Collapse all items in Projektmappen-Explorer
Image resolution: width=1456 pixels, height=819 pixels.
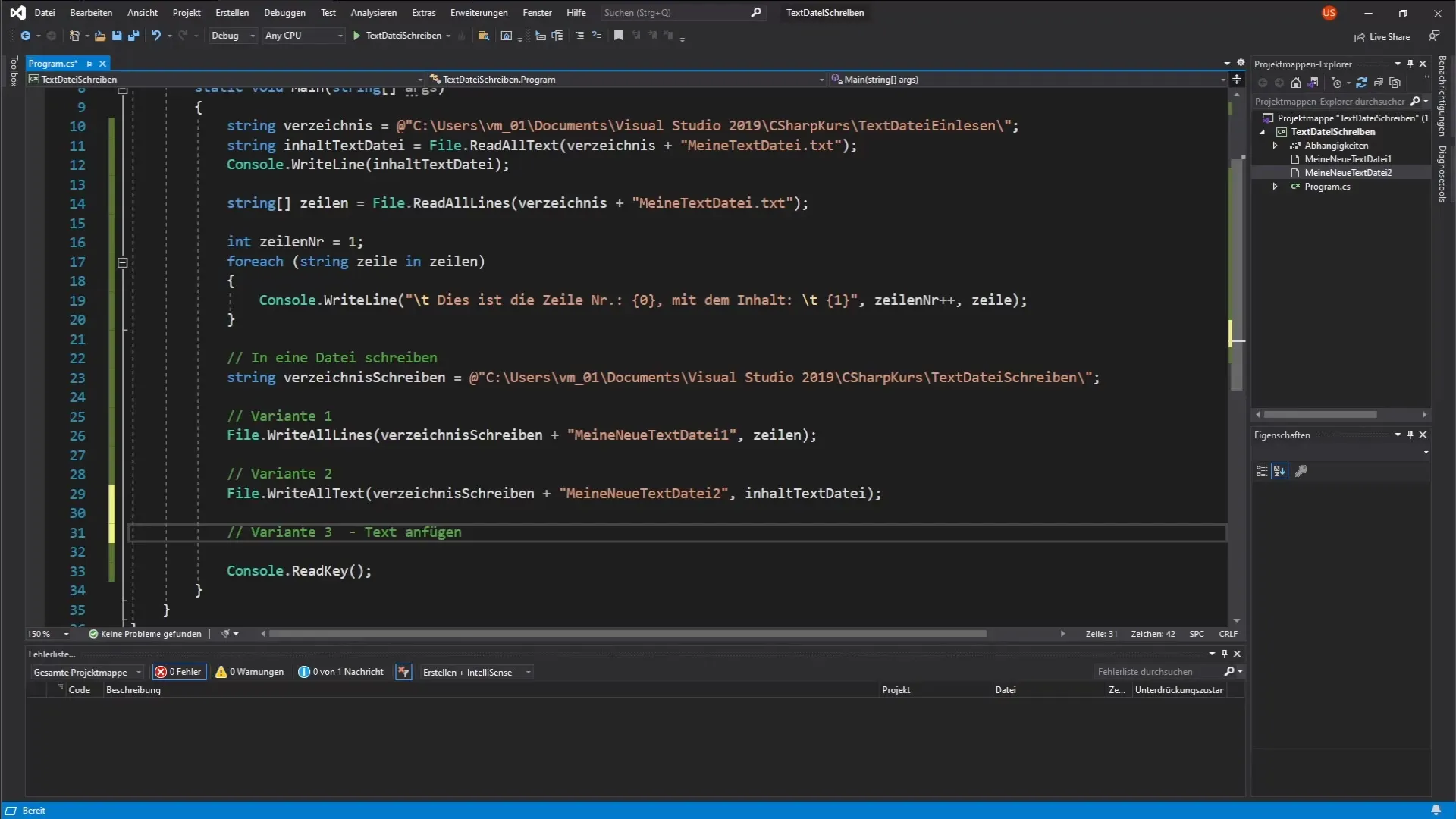[1379, 83]
